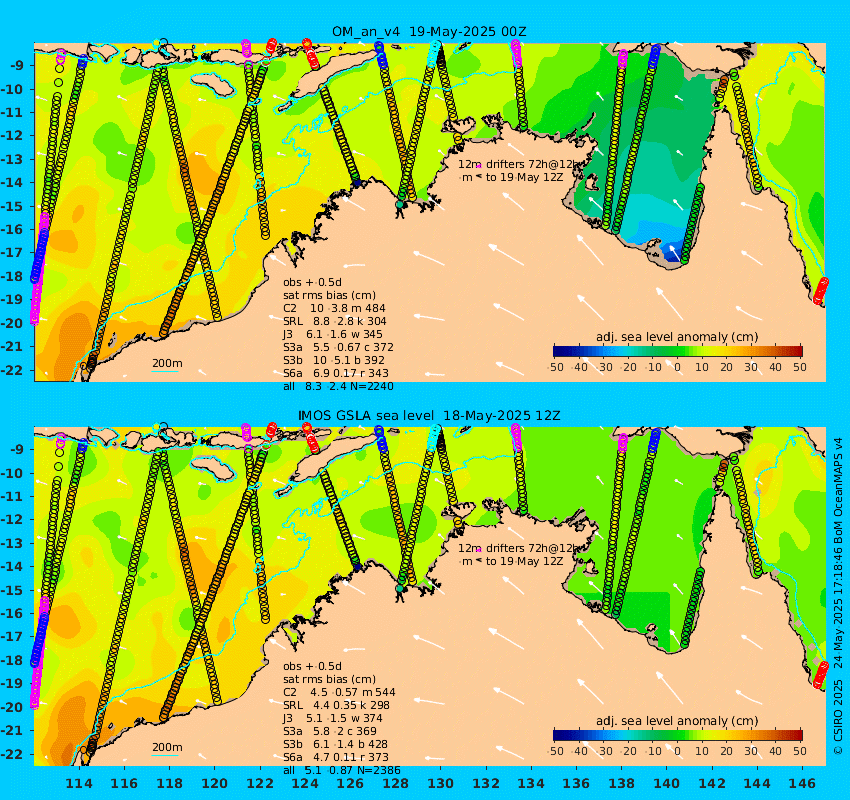This screenshot has height=800, width=850.
Task: Select bottom panel row 'C2 4.5 0.57 m 544'
Action: point(339,693)
